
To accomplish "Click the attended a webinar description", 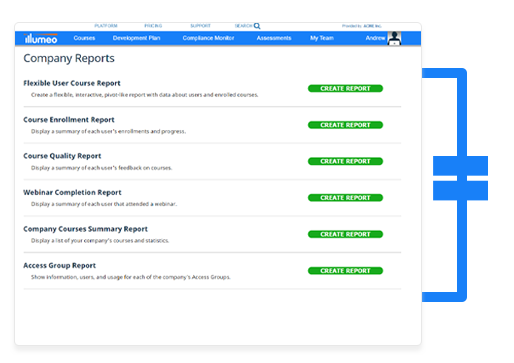I will click(x=104, y=204).
